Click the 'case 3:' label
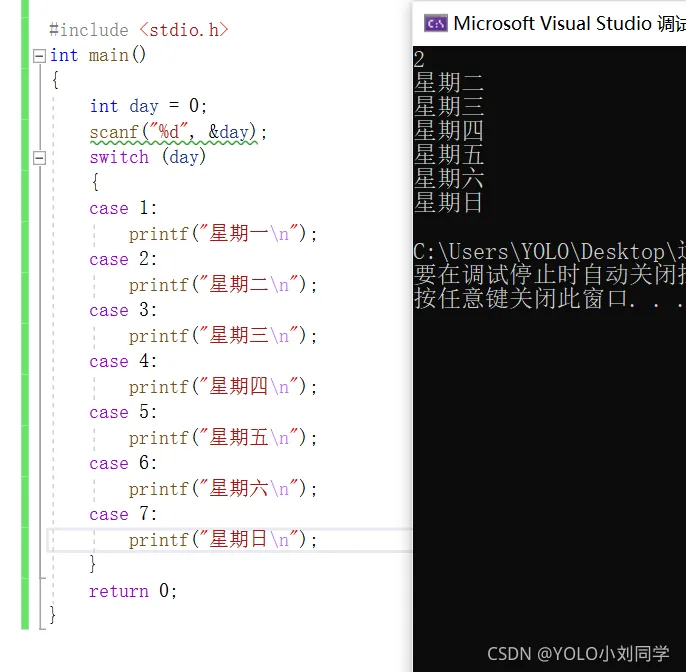 (x=123, y=310)
